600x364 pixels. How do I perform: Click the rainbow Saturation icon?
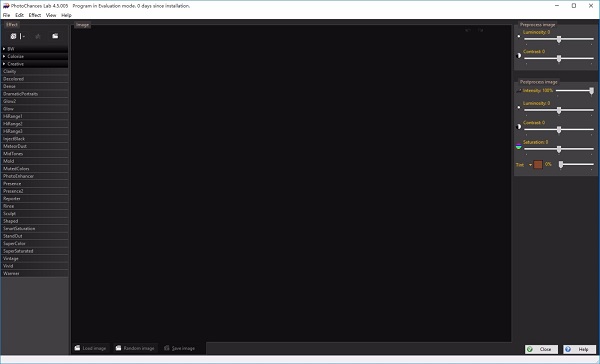pos(518,146)
